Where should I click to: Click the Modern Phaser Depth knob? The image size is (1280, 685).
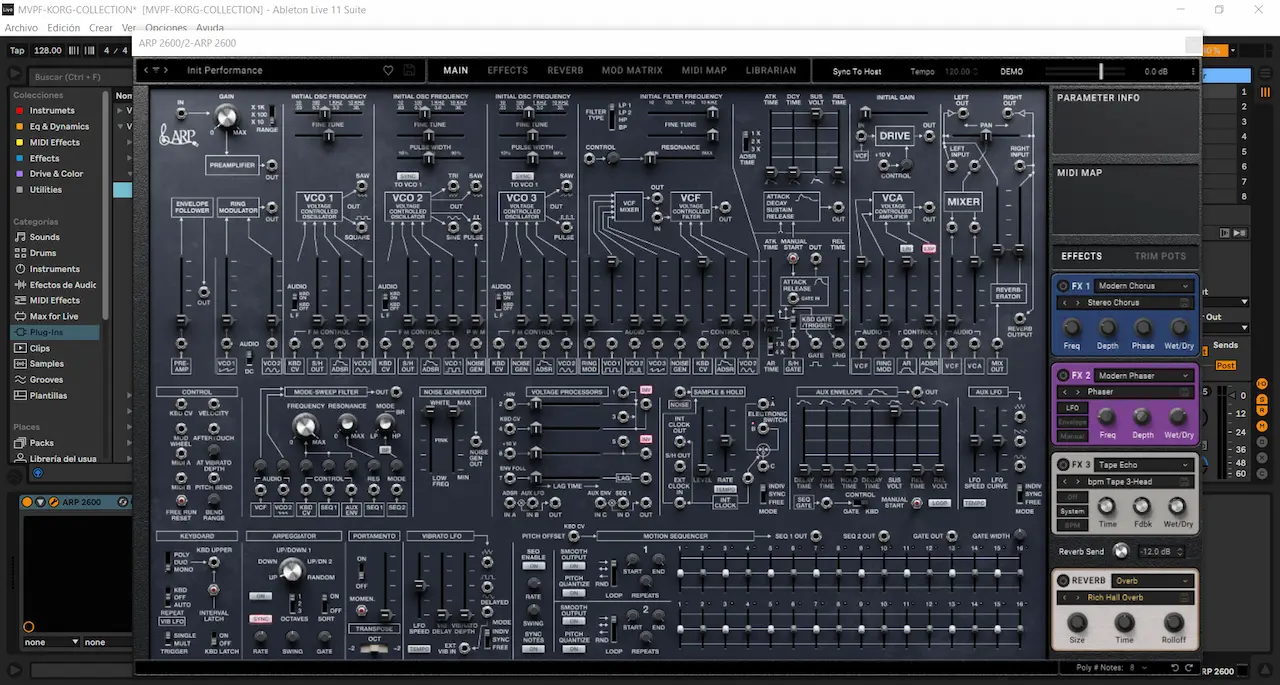[1143, 417]
